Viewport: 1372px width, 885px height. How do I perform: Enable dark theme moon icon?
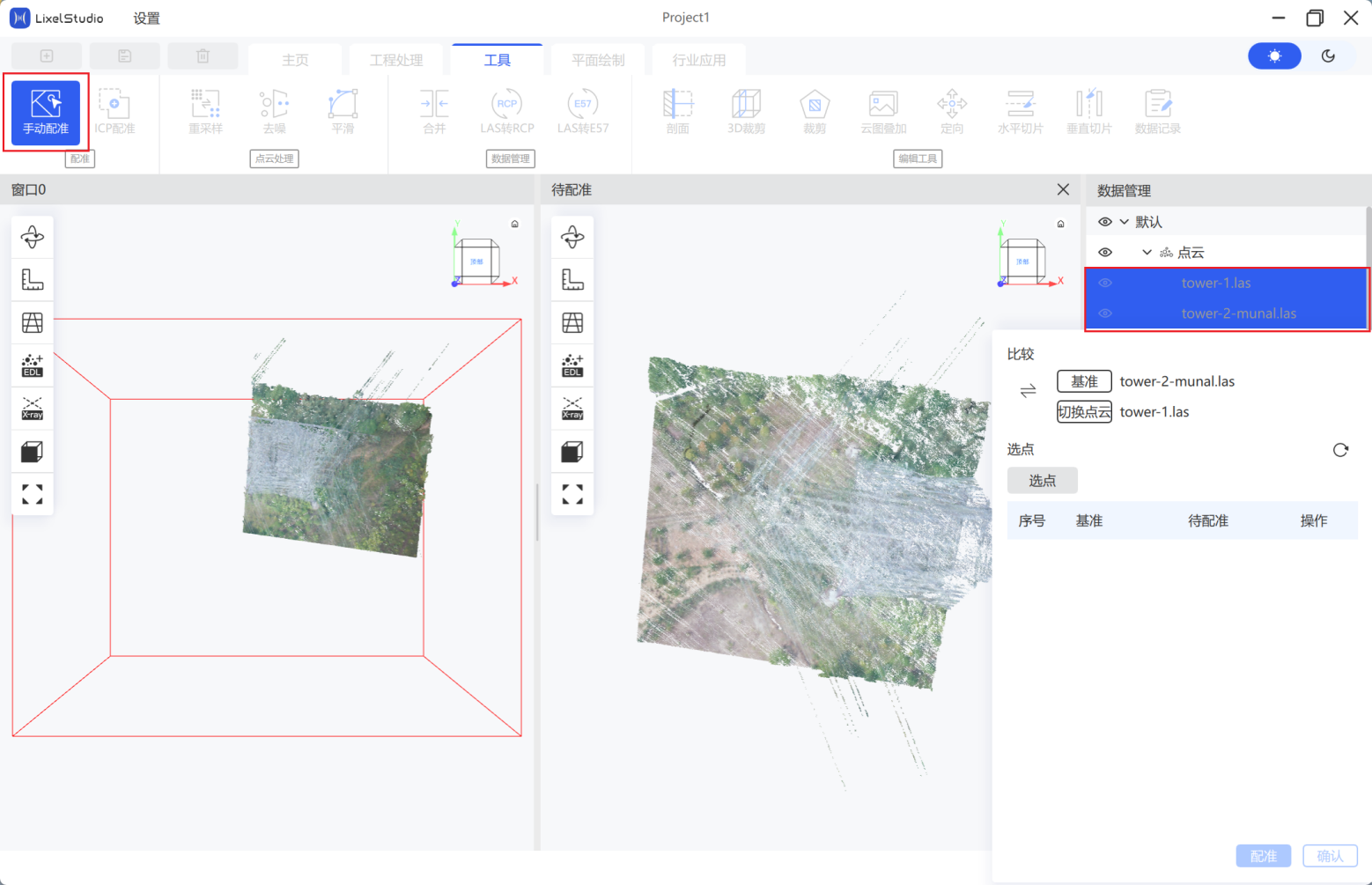(1328, 56)
